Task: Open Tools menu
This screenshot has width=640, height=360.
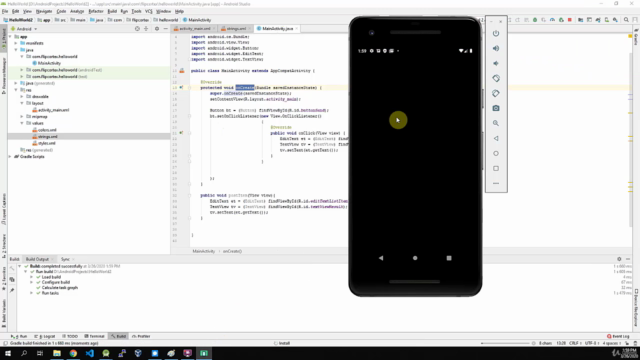Action: tap(136, 11)
